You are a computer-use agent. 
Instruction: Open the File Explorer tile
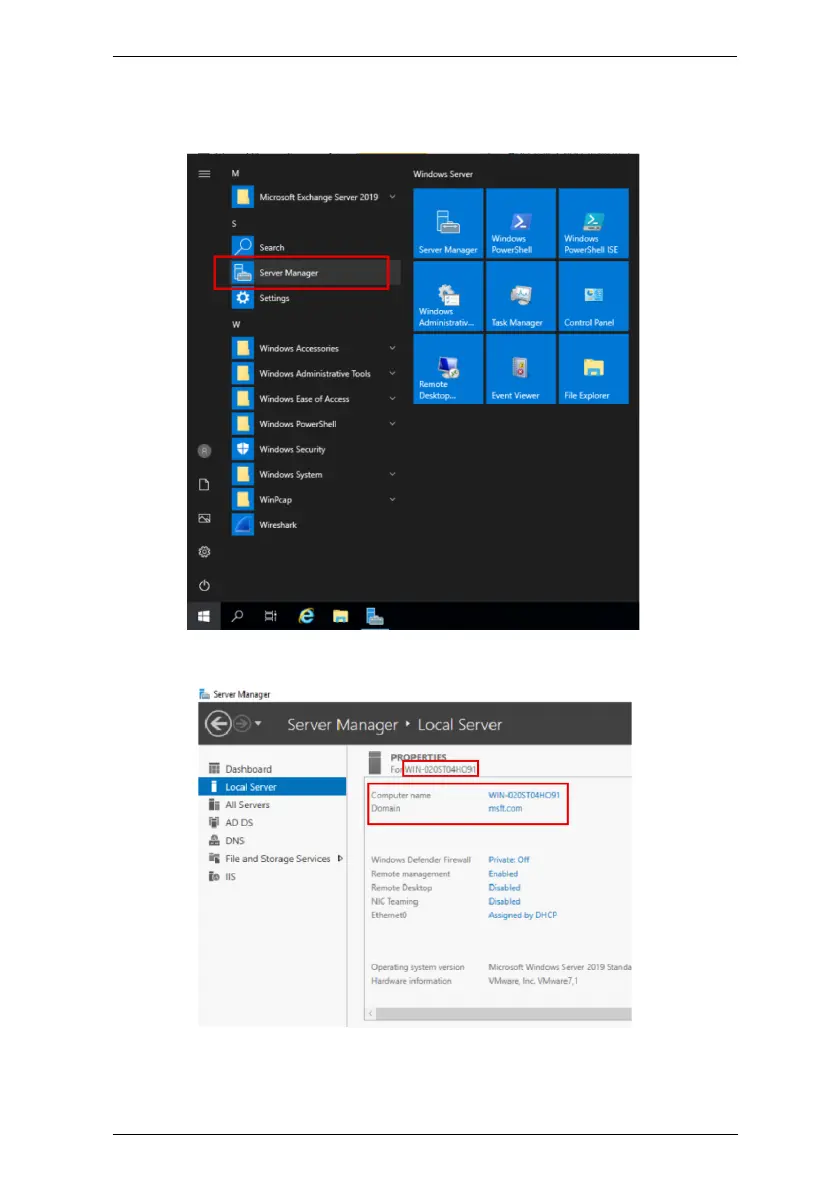point(593,369)
